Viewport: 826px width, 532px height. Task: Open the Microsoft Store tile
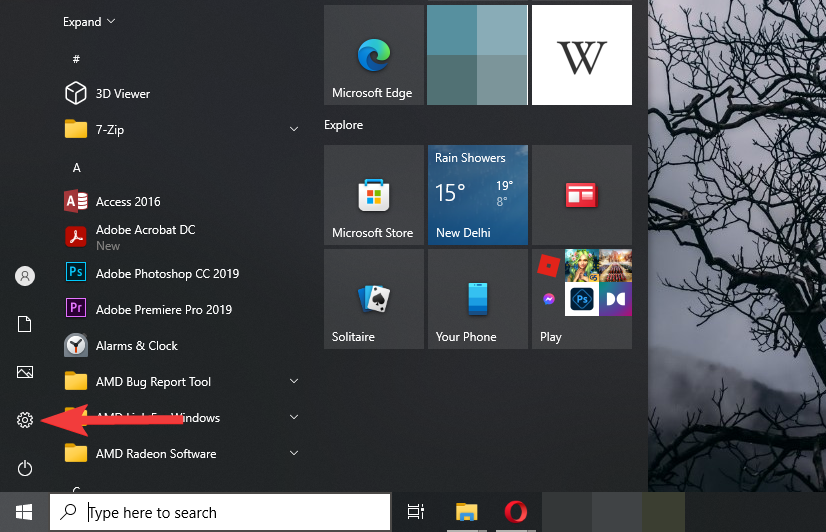(374, 195)
